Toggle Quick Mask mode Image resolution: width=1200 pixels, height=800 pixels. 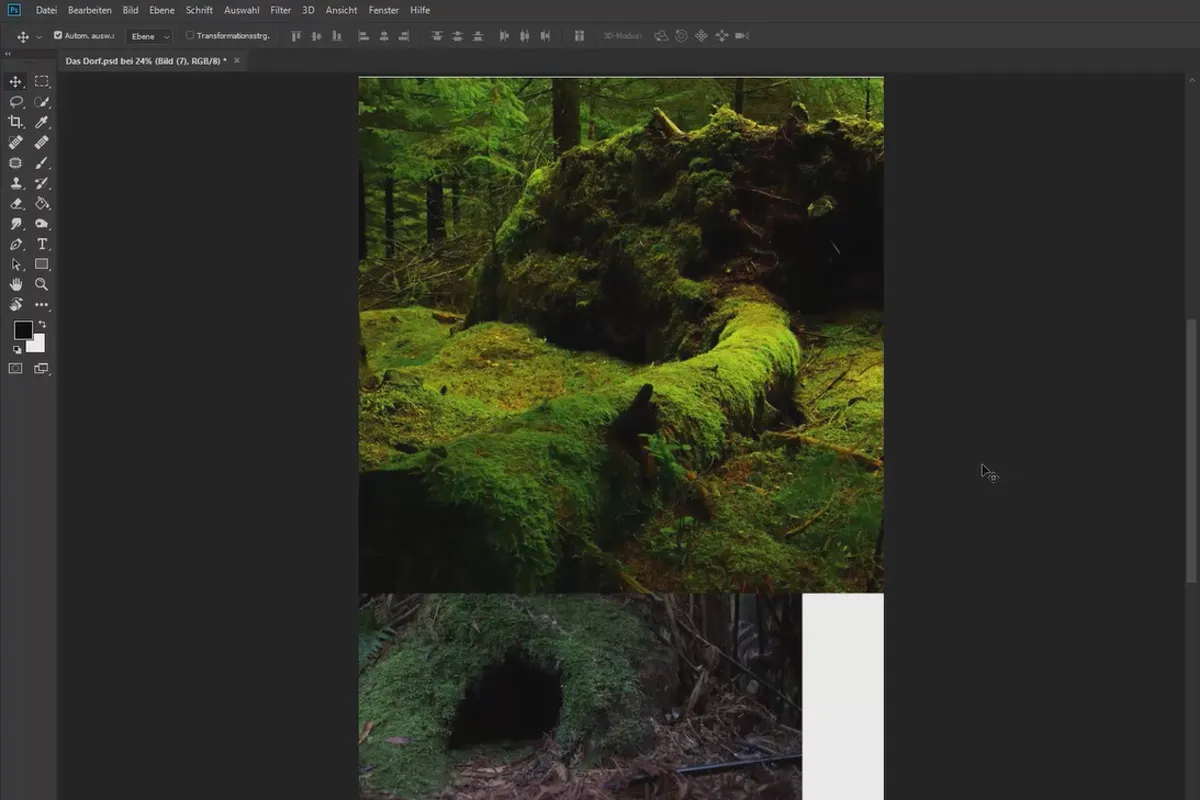coord(16,368)
